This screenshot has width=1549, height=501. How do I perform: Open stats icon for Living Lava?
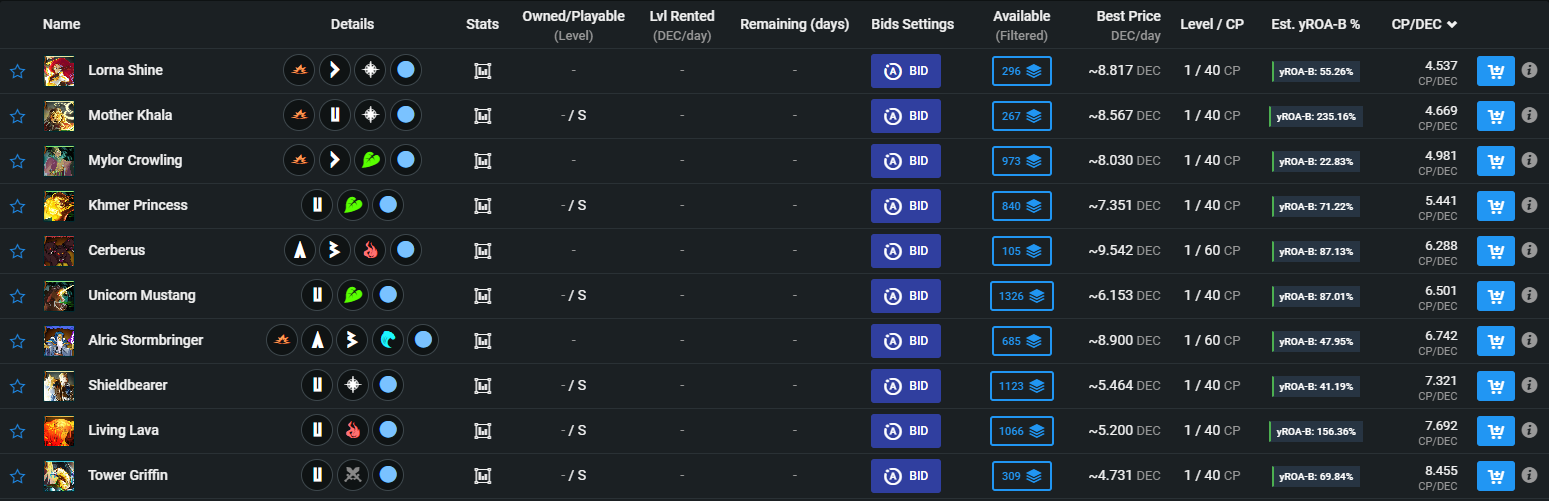click(x=482, y=431)
